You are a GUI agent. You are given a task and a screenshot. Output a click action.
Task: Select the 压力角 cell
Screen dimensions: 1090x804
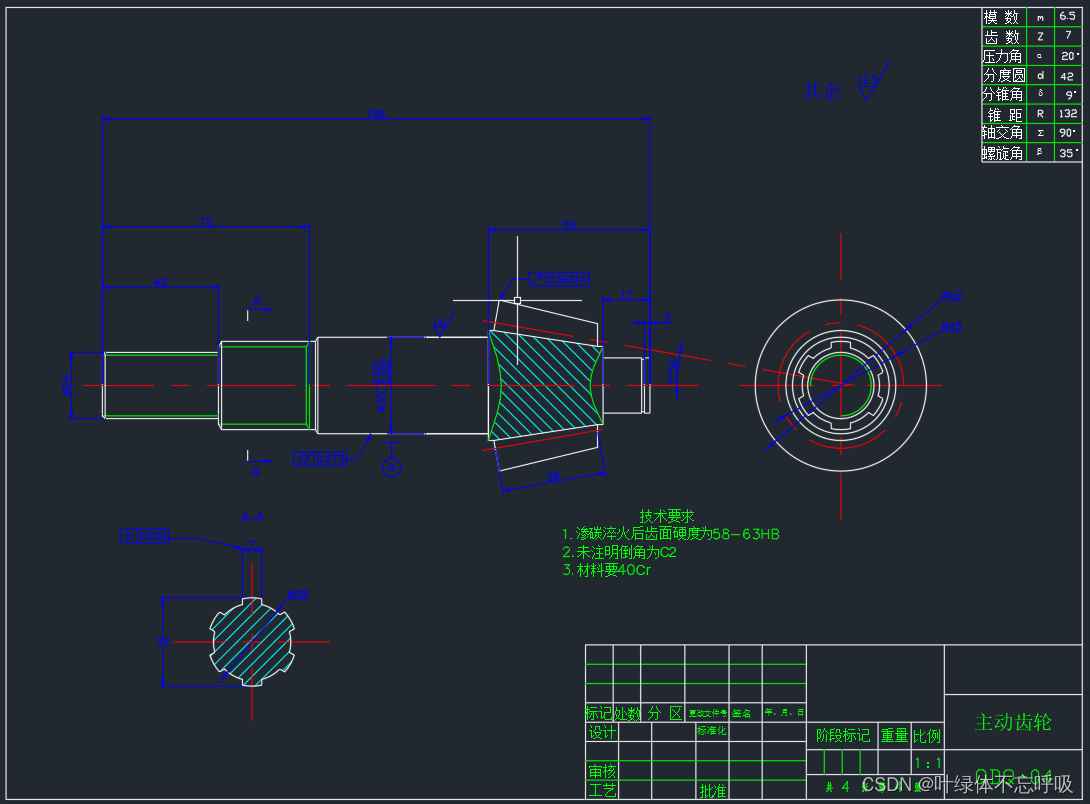pyautogui.click(x=1004, y=56)
